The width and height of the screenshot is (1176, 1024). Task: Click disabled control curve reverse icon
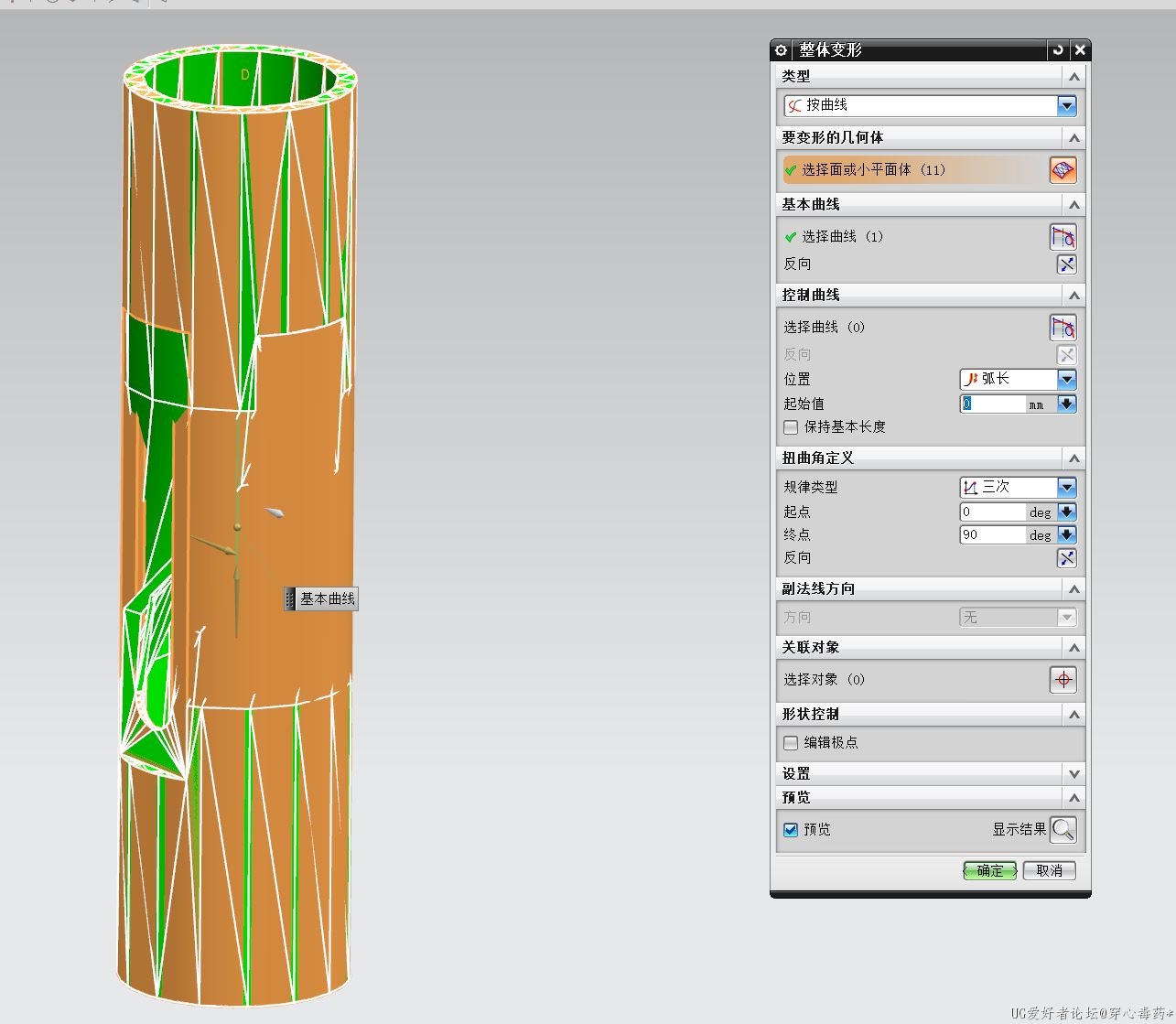click(x=1066, y=355)
